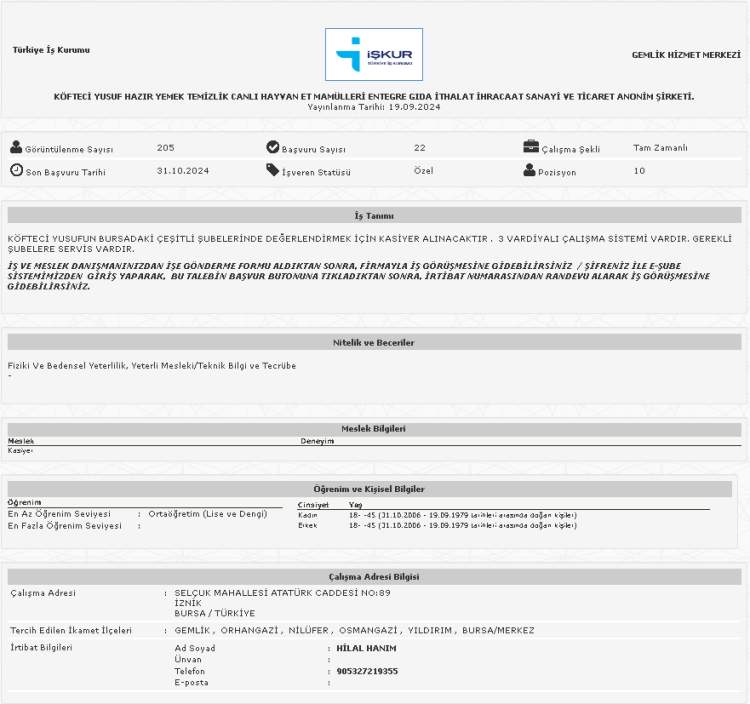
Task: Click the Deneyim column header
Action: coord(317,441)
